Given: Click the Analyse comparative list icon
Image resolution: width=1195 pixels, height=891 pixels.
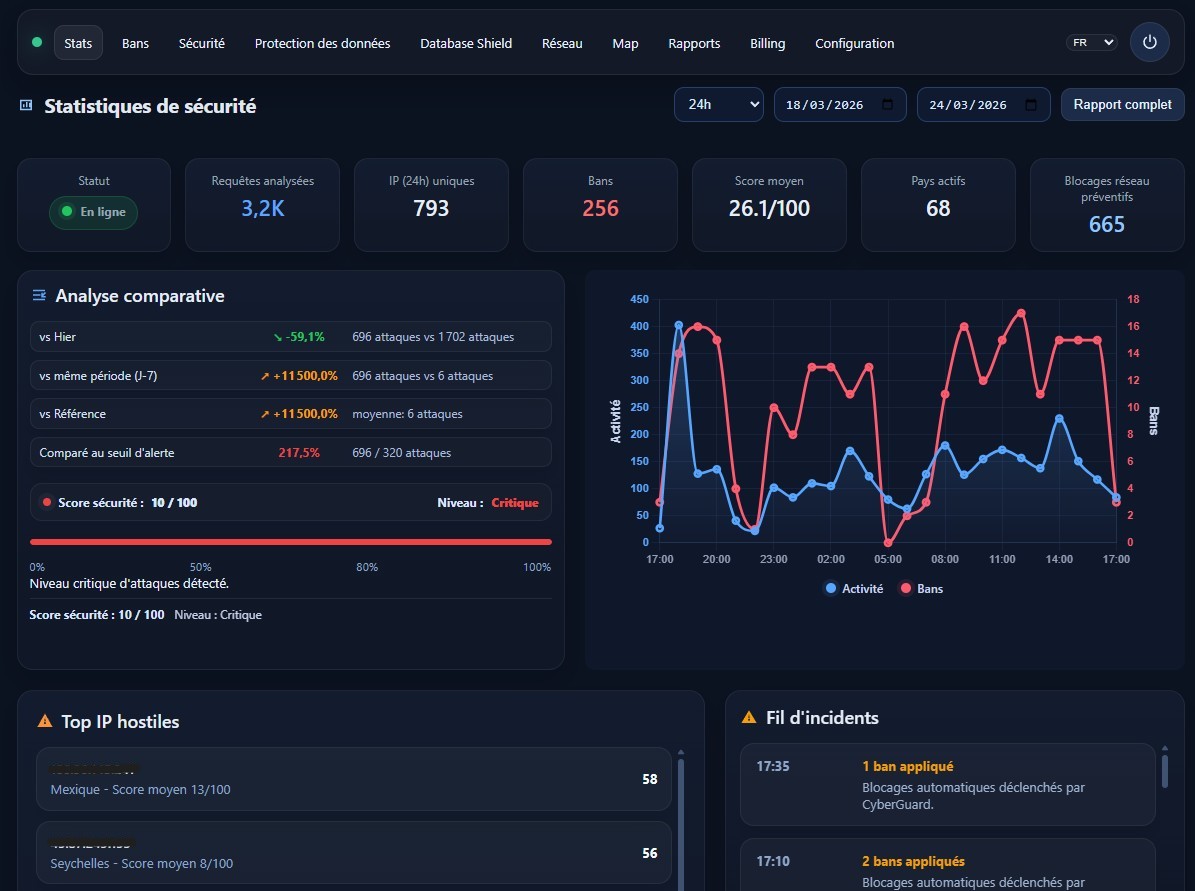Looking at the screenshot, I should click(x=39, y=296).
